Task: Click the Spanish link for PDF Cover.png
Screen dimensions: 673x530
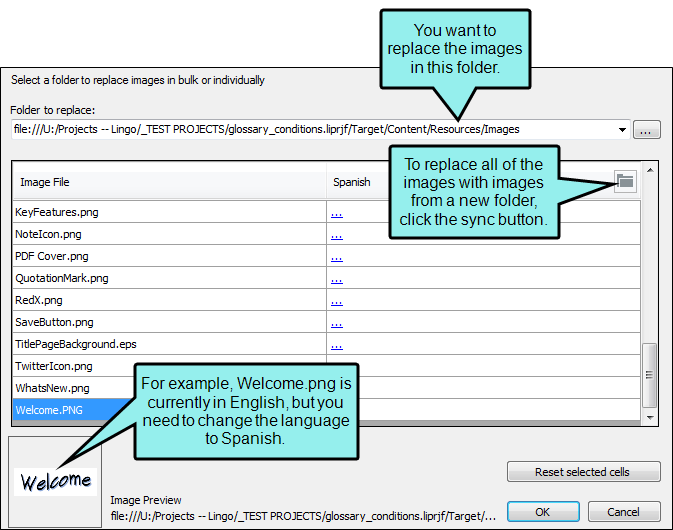Action: (336, 257)
